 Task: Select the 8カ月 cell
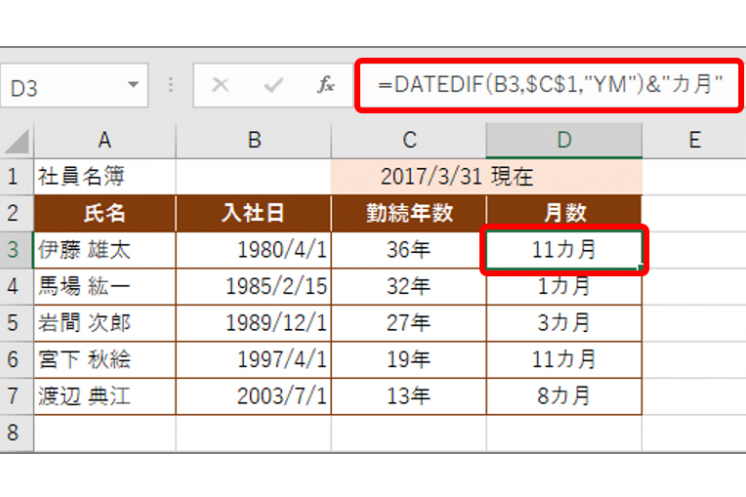pos(564,396)
